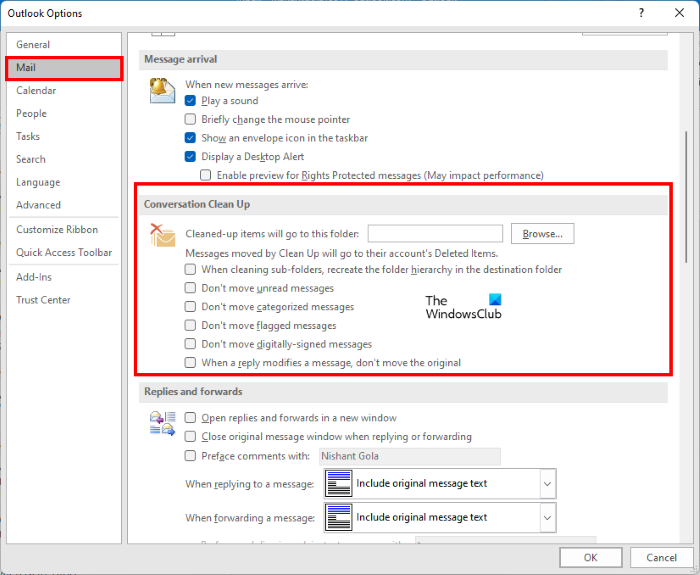700x575 pixels.
Task: Enable preview for Rights Protected messages
Action: (x=205, y=175)
